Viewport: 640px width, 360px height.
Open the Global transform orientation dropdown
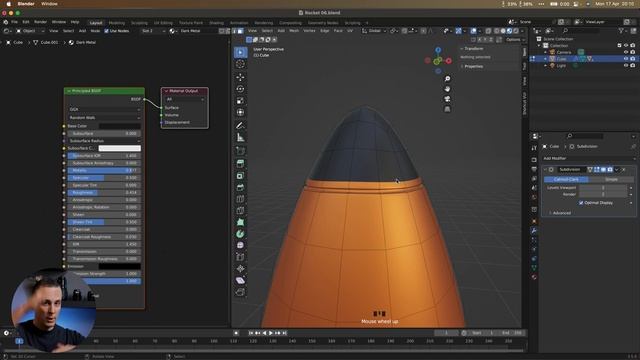pyautogui.click(x=374, y=31)
